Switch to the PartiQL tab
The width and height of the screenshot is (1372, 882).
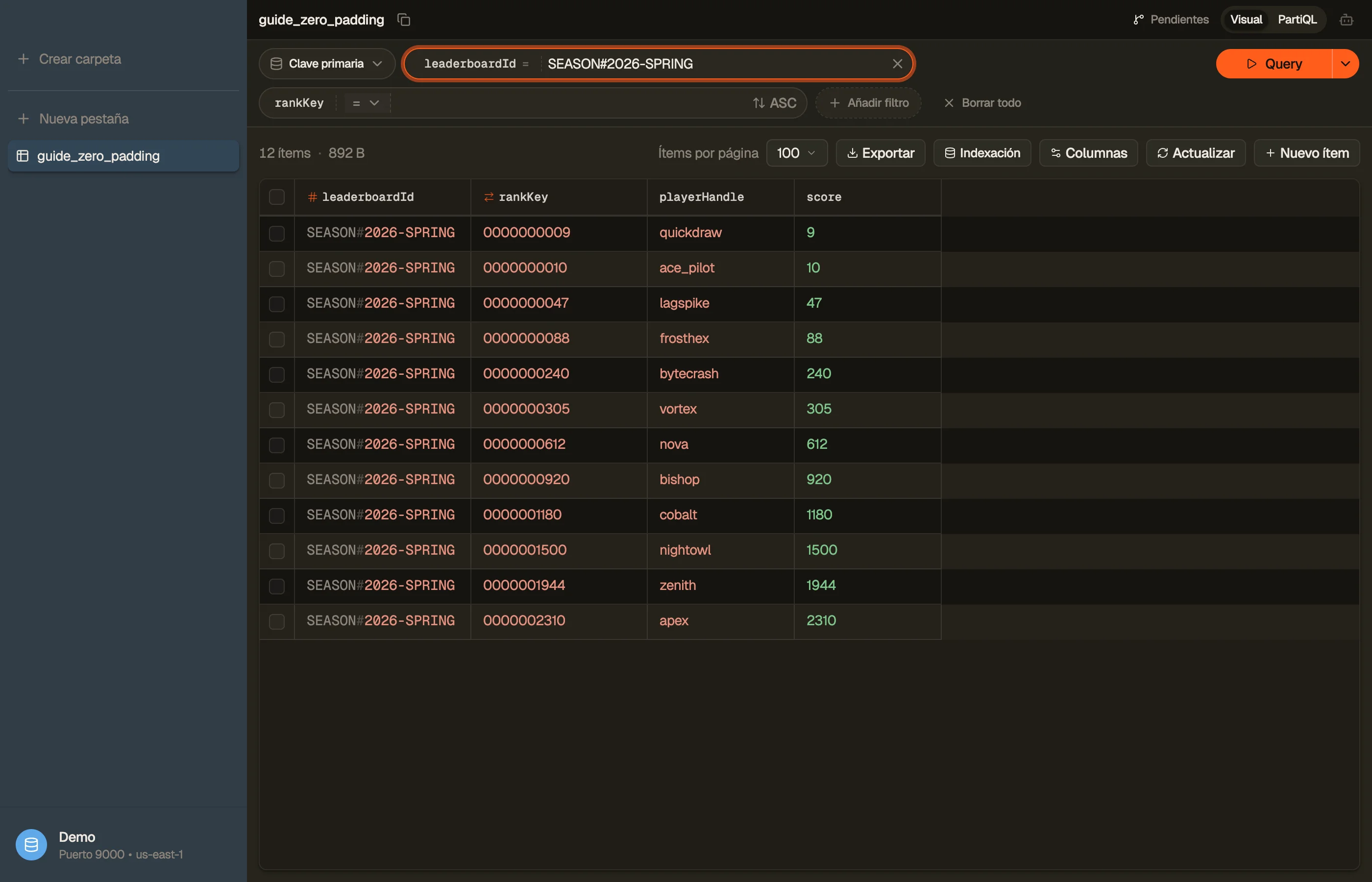pyautogui.click(x=1297, y=20)
